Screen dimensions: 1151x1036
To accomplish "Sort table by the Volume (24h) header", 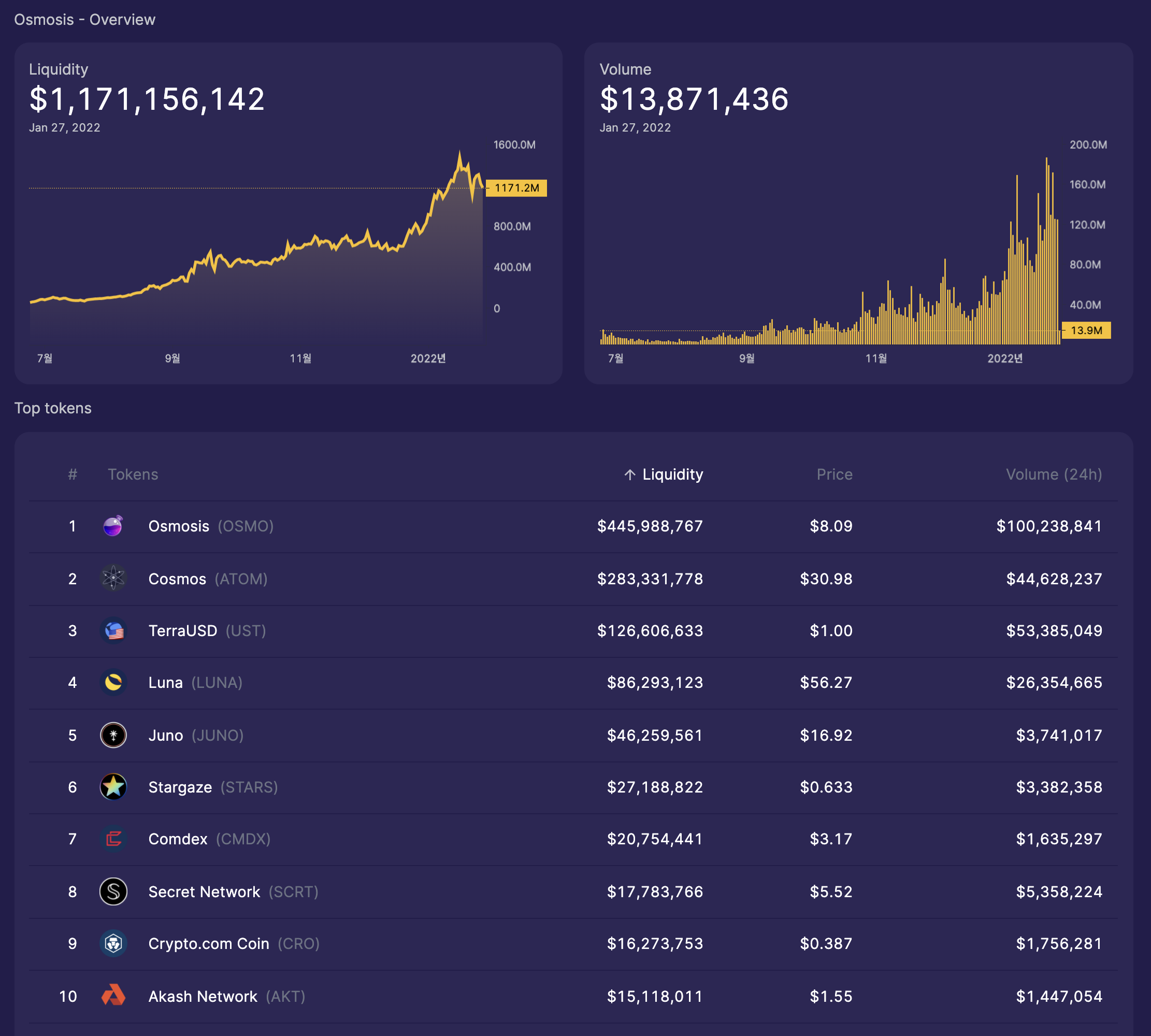I will click(1053, 474).
